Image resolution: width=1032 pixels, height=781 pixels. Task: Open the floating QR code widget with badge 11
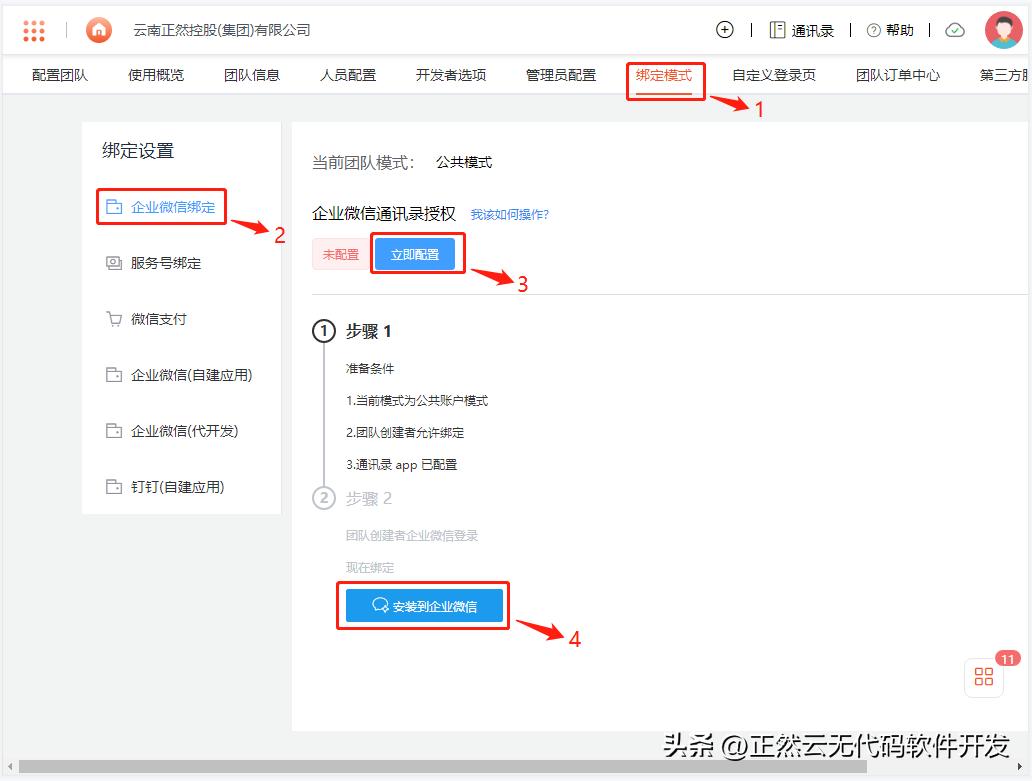[x=983, y=677]
